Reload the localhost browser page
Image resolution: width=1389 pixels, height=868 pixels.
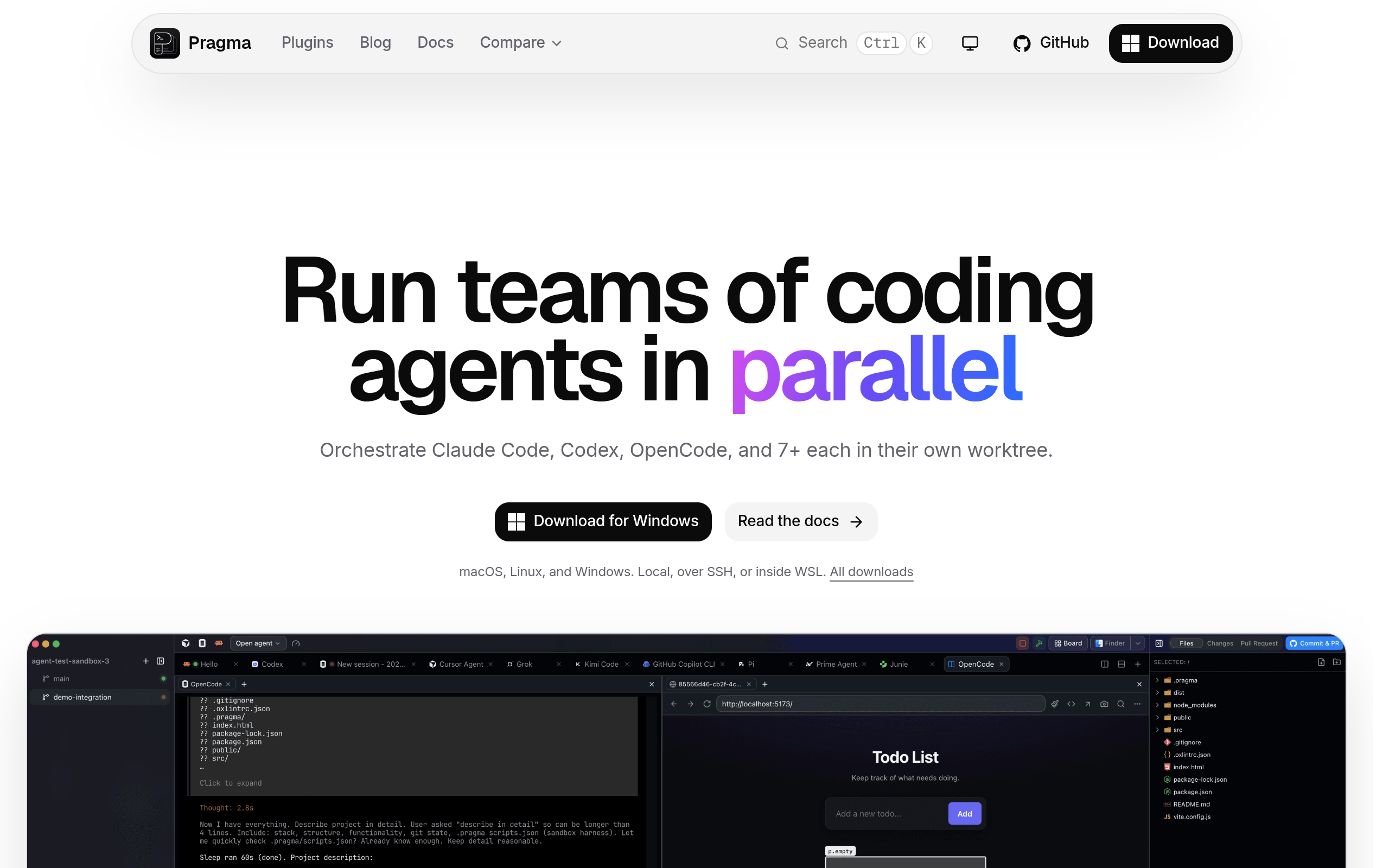[707, 704]
